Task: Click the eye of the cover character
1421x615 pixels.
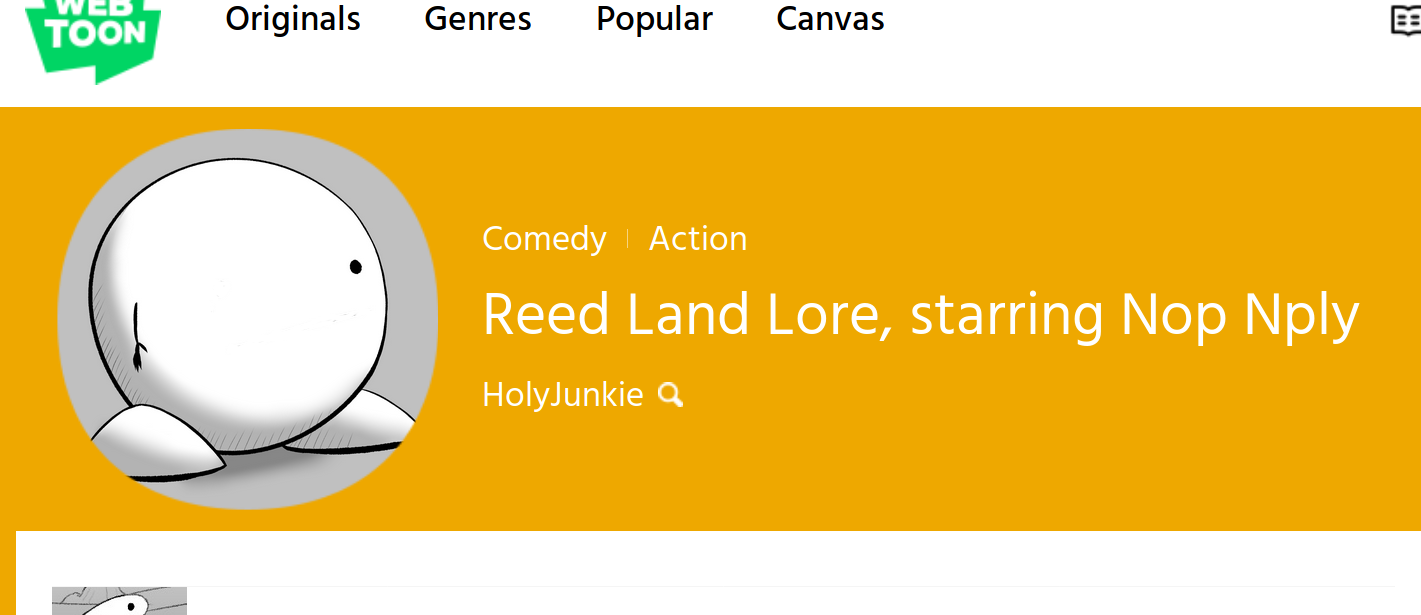Action: pyautogui.click(x=355, y=267)
